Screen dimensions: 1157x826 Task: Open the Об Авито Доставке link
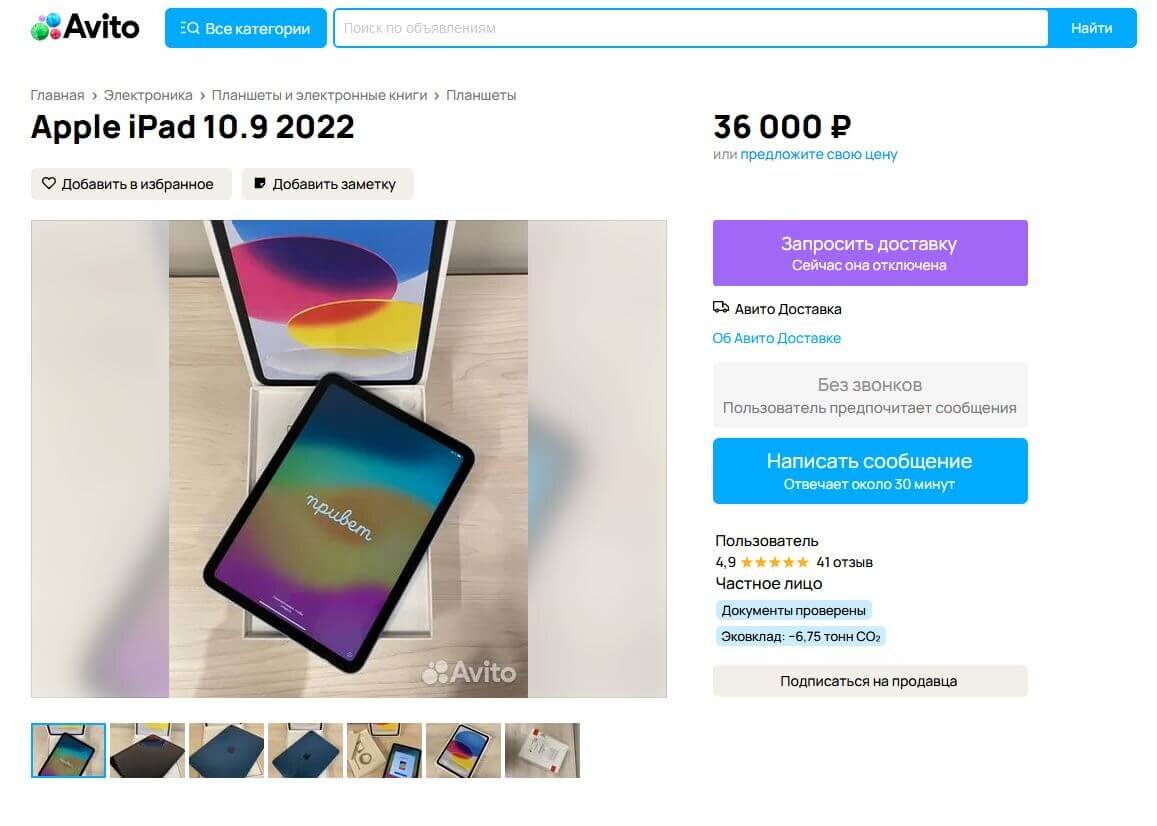click(x=776, y=339)
